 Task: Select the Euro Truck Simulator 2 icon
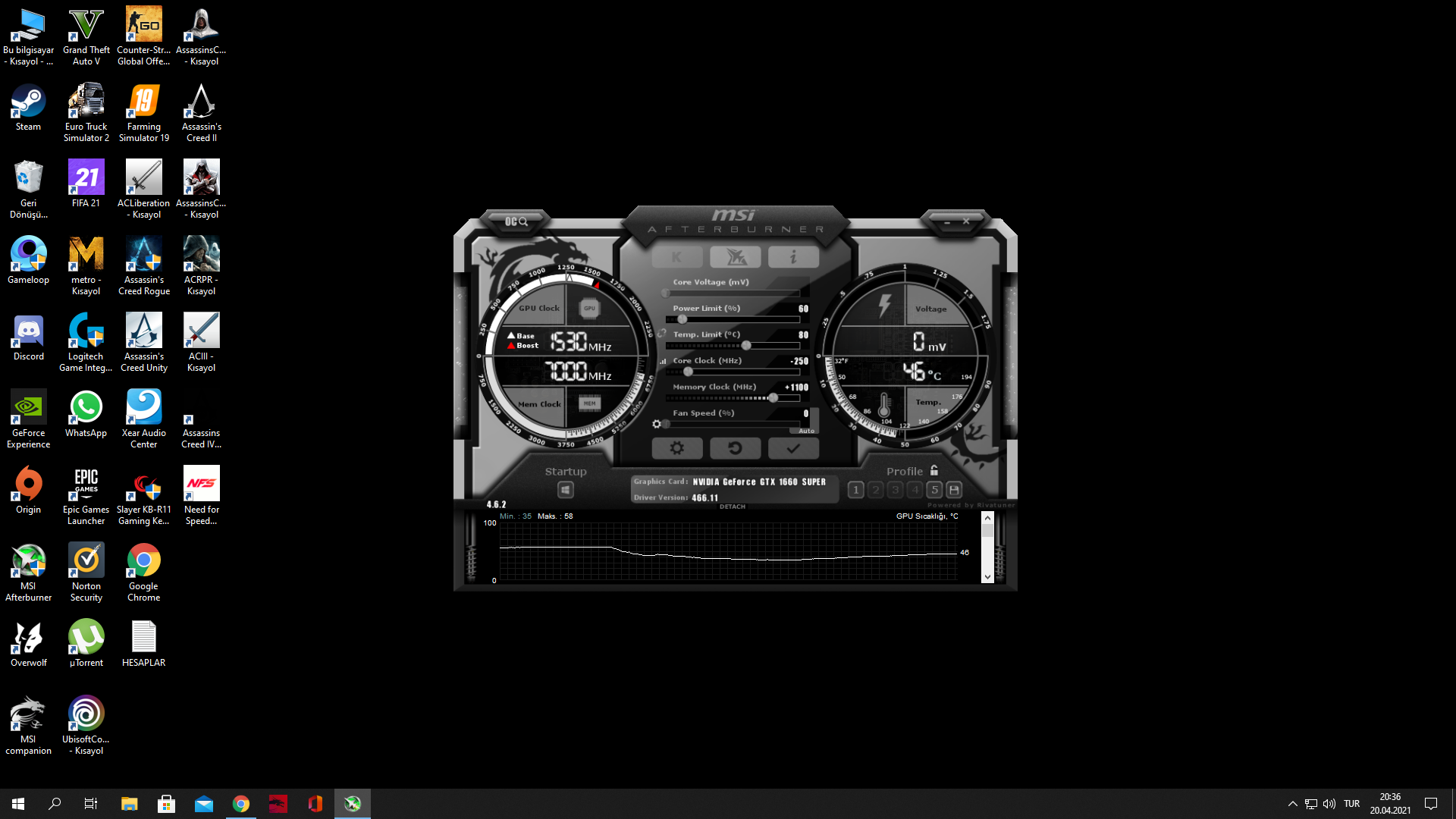[x=86, y=113]
